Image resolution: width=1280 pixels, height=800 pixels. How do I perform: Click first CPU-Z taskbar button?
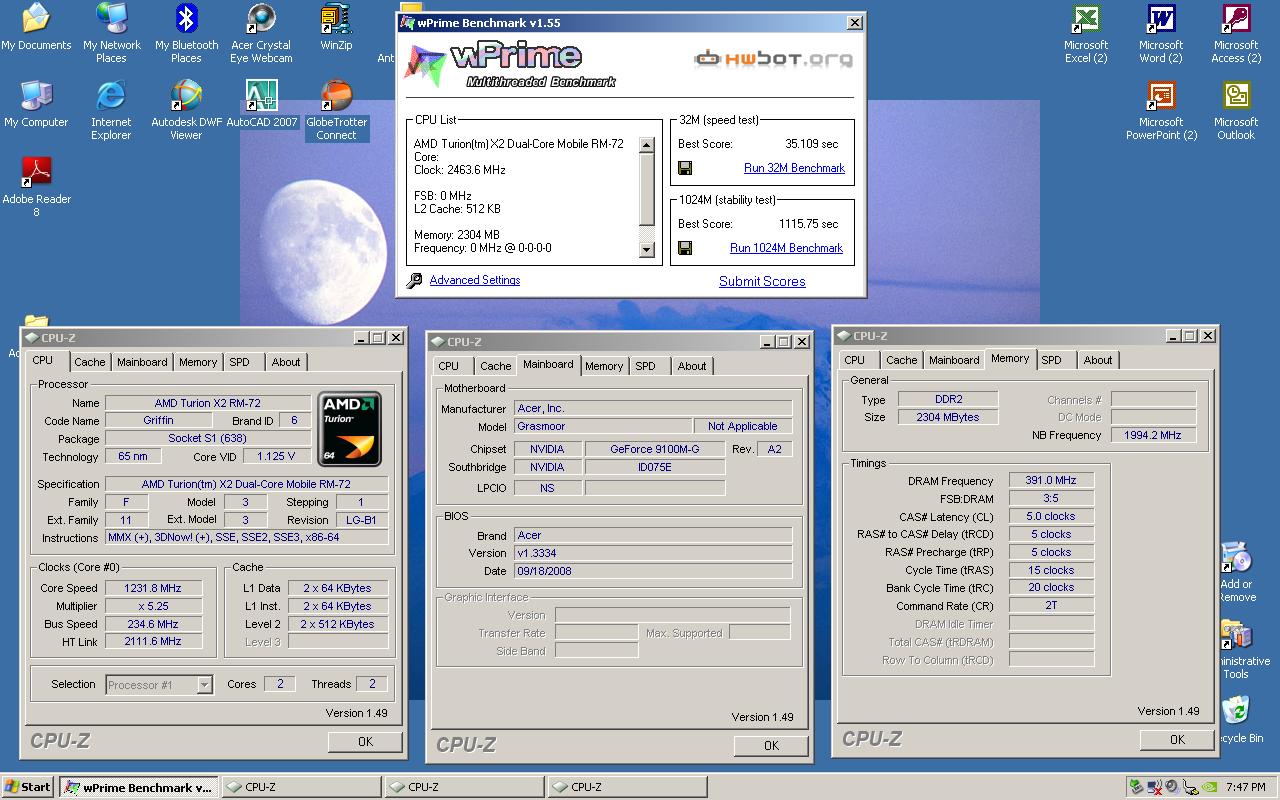[300, 787]
